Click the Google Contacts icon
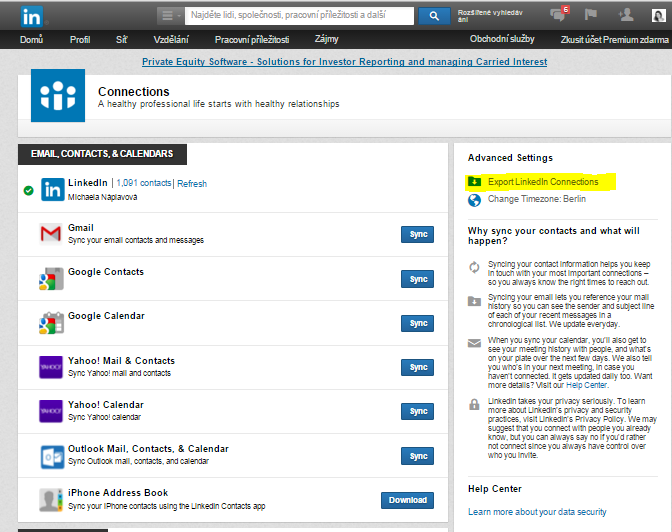Image resolution: width=672 pixels, height=532 pixels. [x=51, y=279]
